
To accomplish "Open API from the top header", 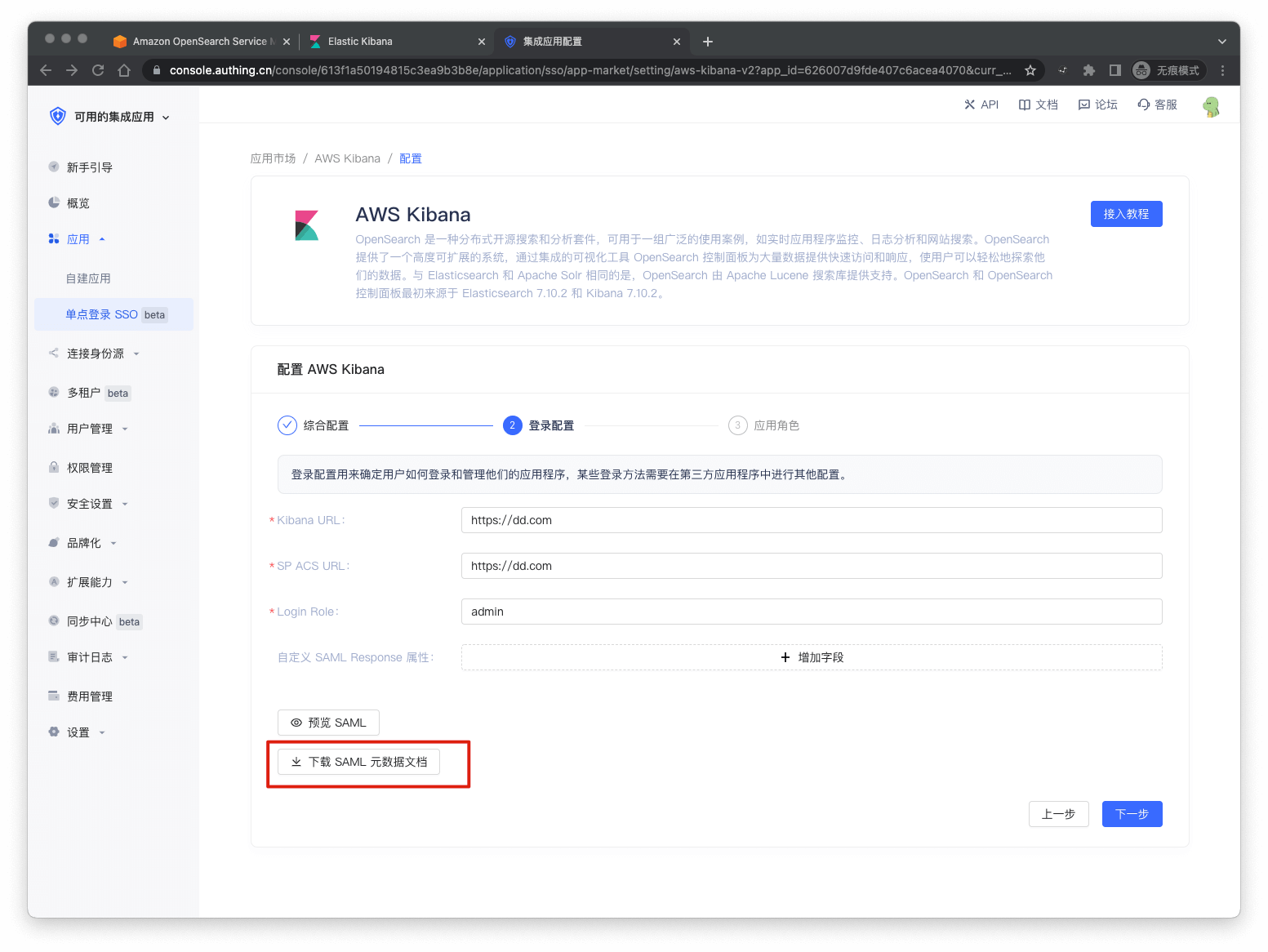I will (981, 105).
